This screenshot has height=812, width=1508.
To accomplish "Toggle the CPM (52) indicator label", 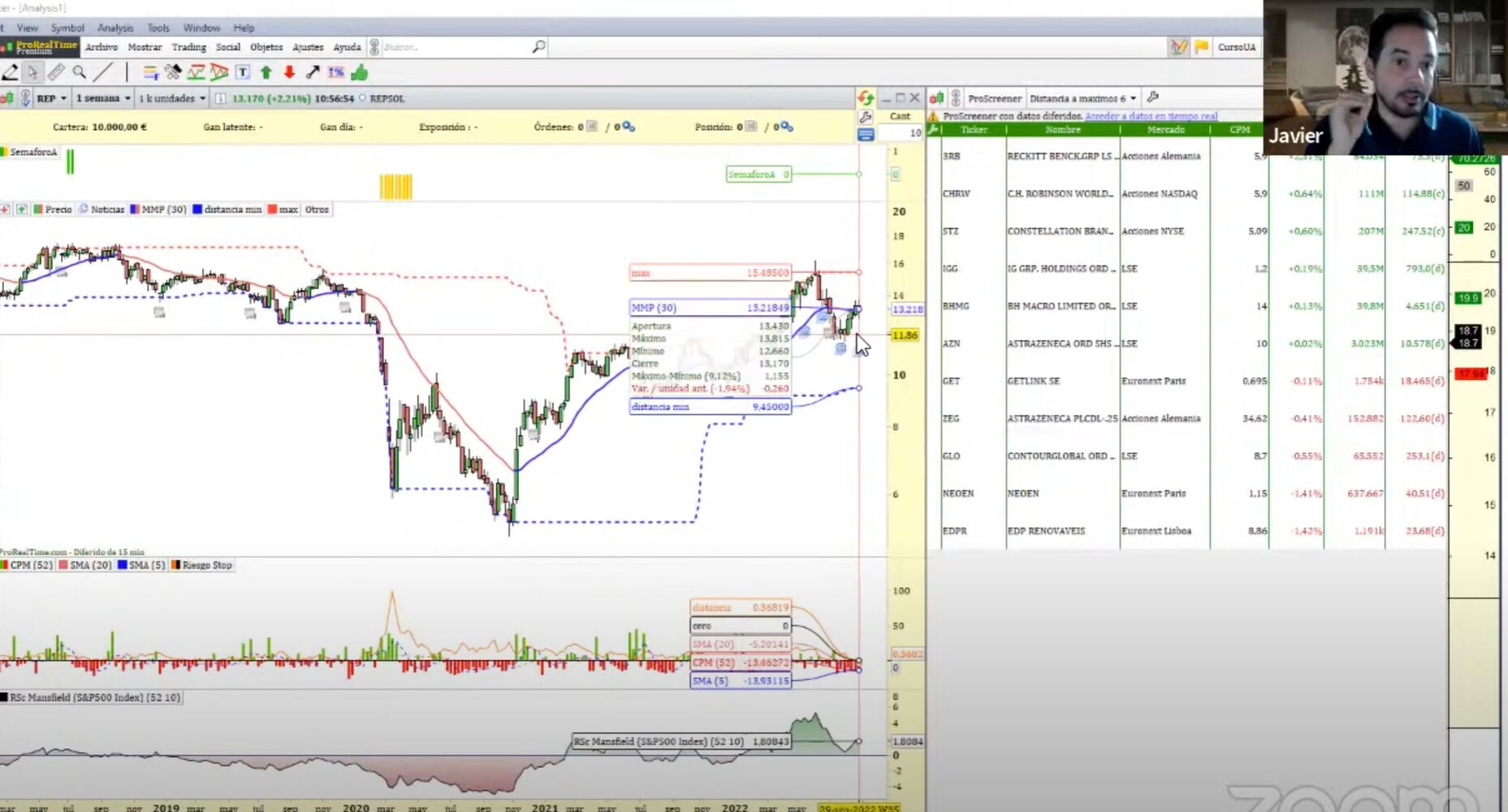I will (x=27, y=565).
